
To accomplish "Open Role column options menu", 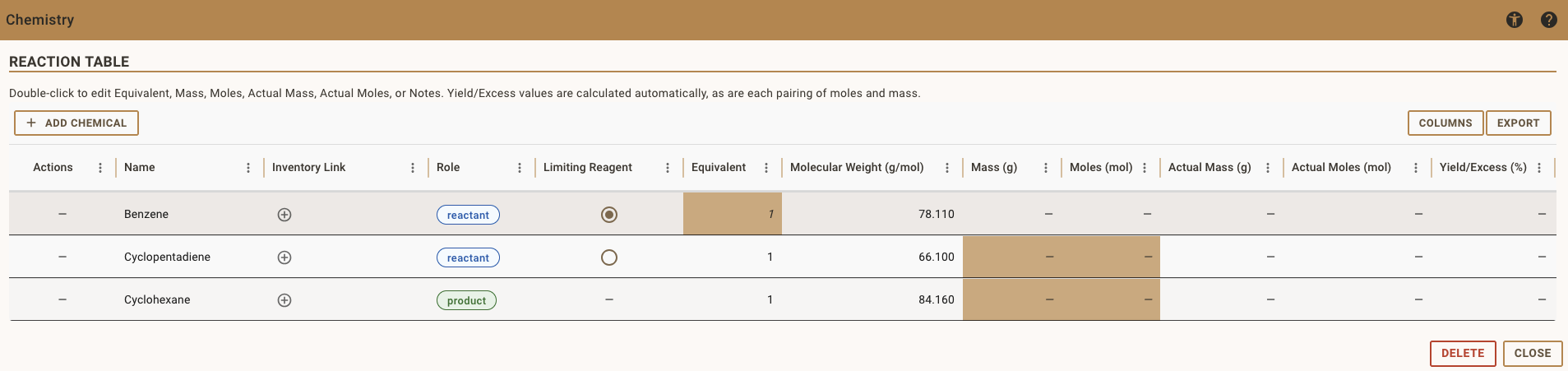I will [520, 168].
